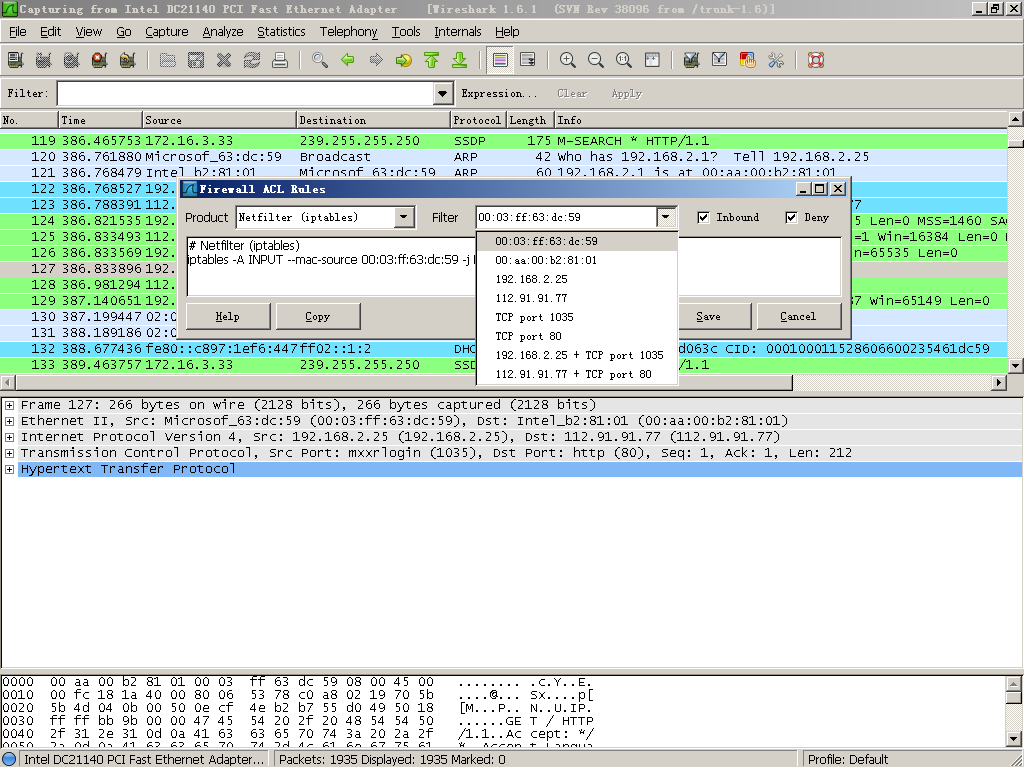Open preferences tools icon
Screen dimensions: 1024x768
tap(776, 60)
